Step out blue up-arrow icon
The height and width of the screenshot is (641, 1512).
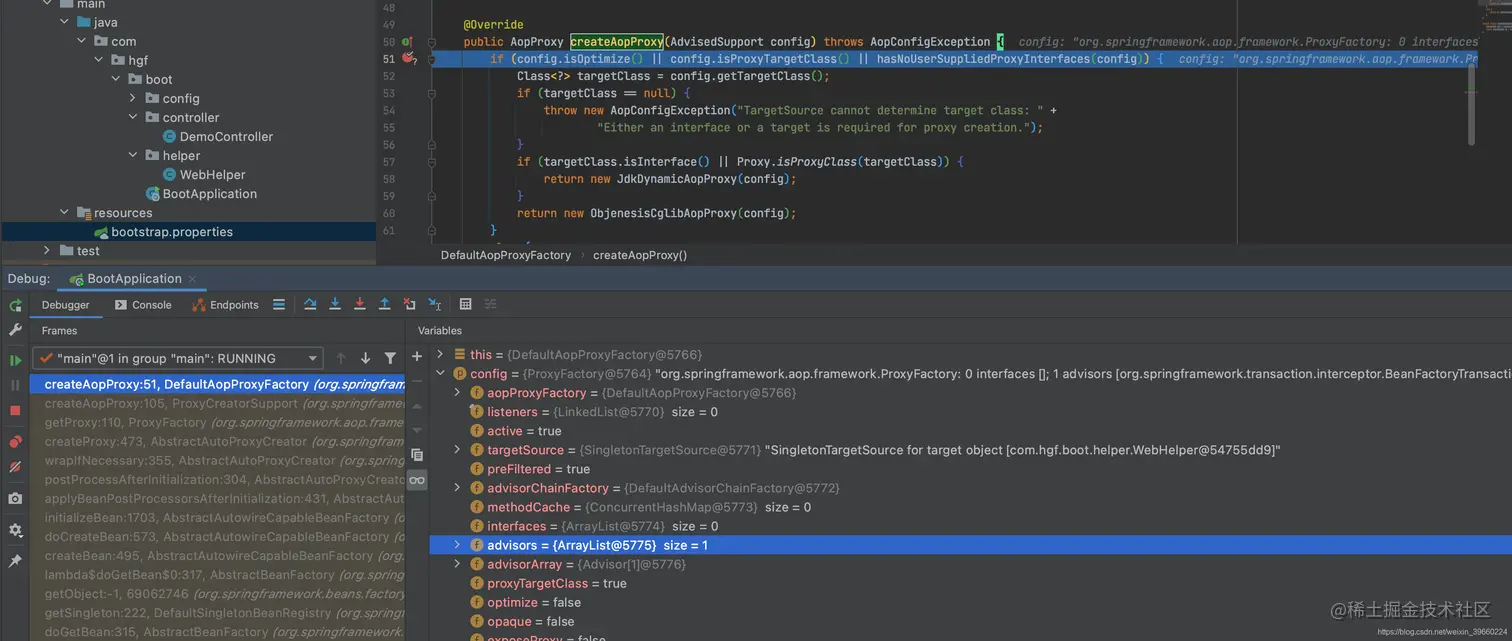coord(385,304)
